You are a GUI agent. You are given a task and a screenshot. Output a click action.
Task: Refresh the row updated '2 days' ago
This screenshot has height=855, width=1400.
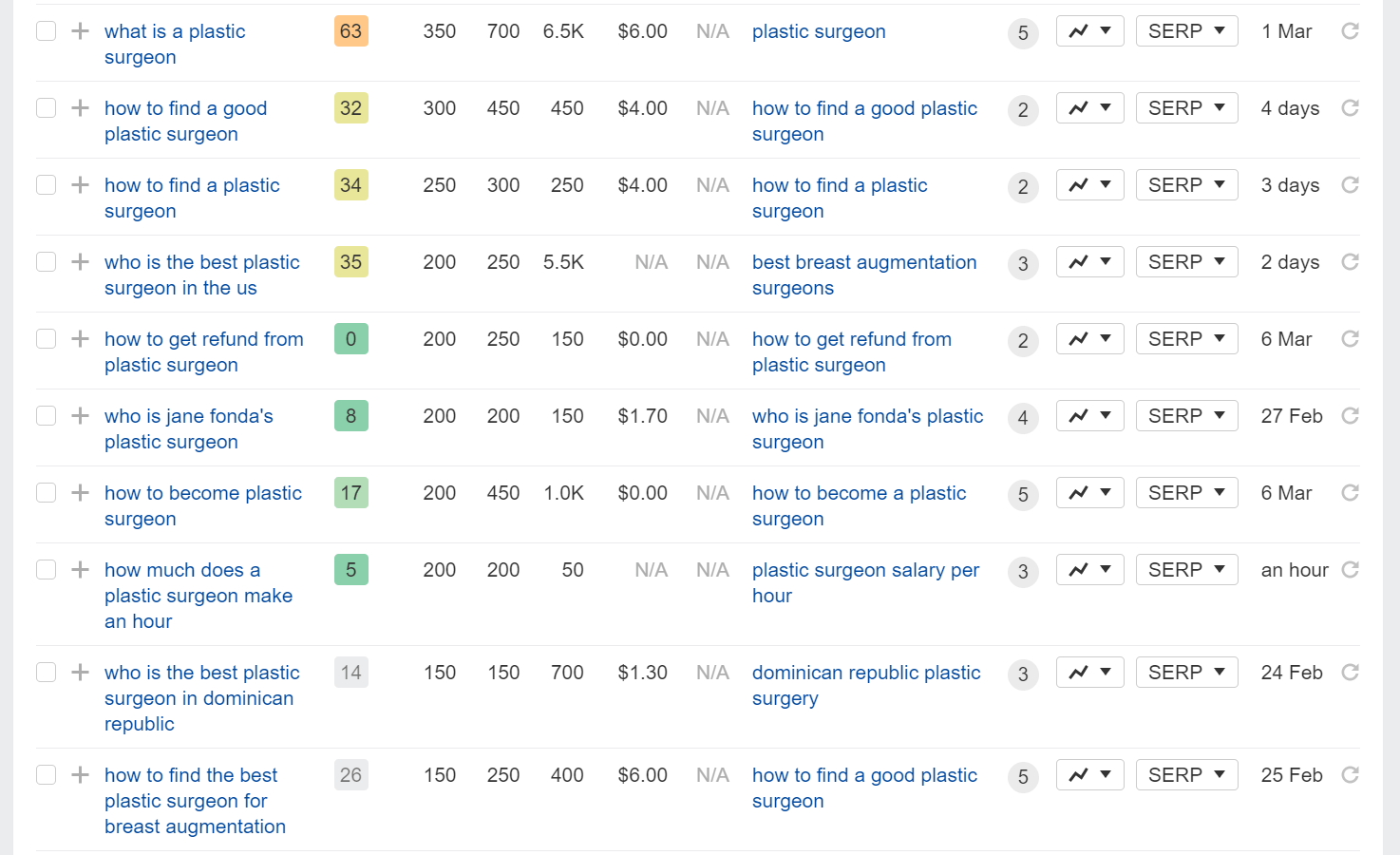point(1350,262)
